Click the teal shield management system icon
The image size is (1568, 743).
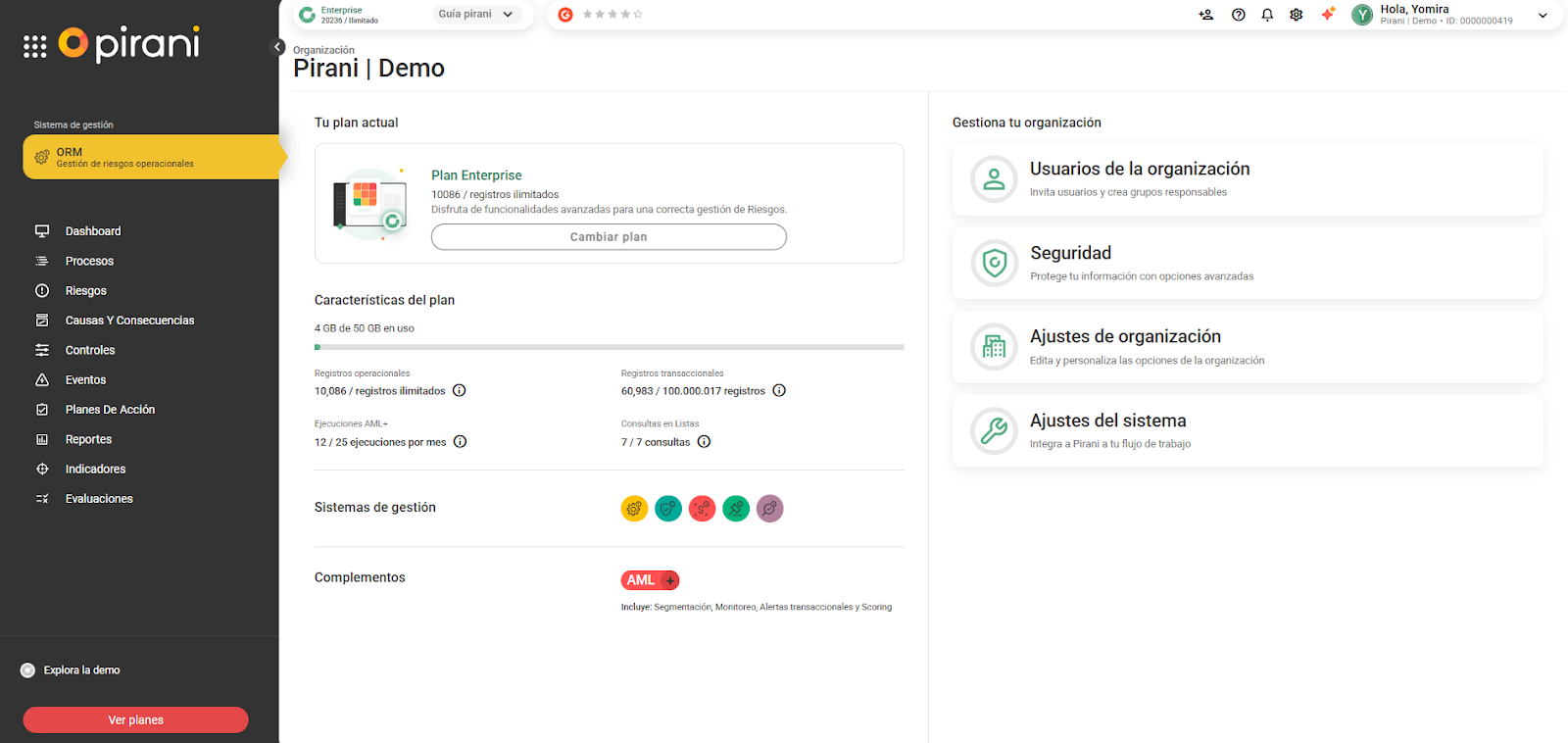tap(668, 509)
